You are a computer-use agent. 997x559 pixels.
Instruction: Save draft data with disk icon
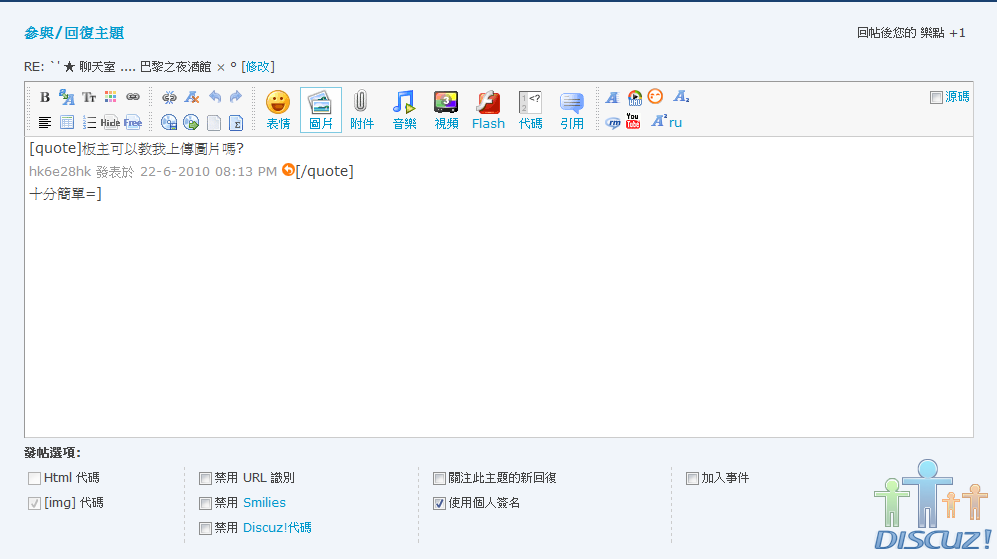[169, 122]
